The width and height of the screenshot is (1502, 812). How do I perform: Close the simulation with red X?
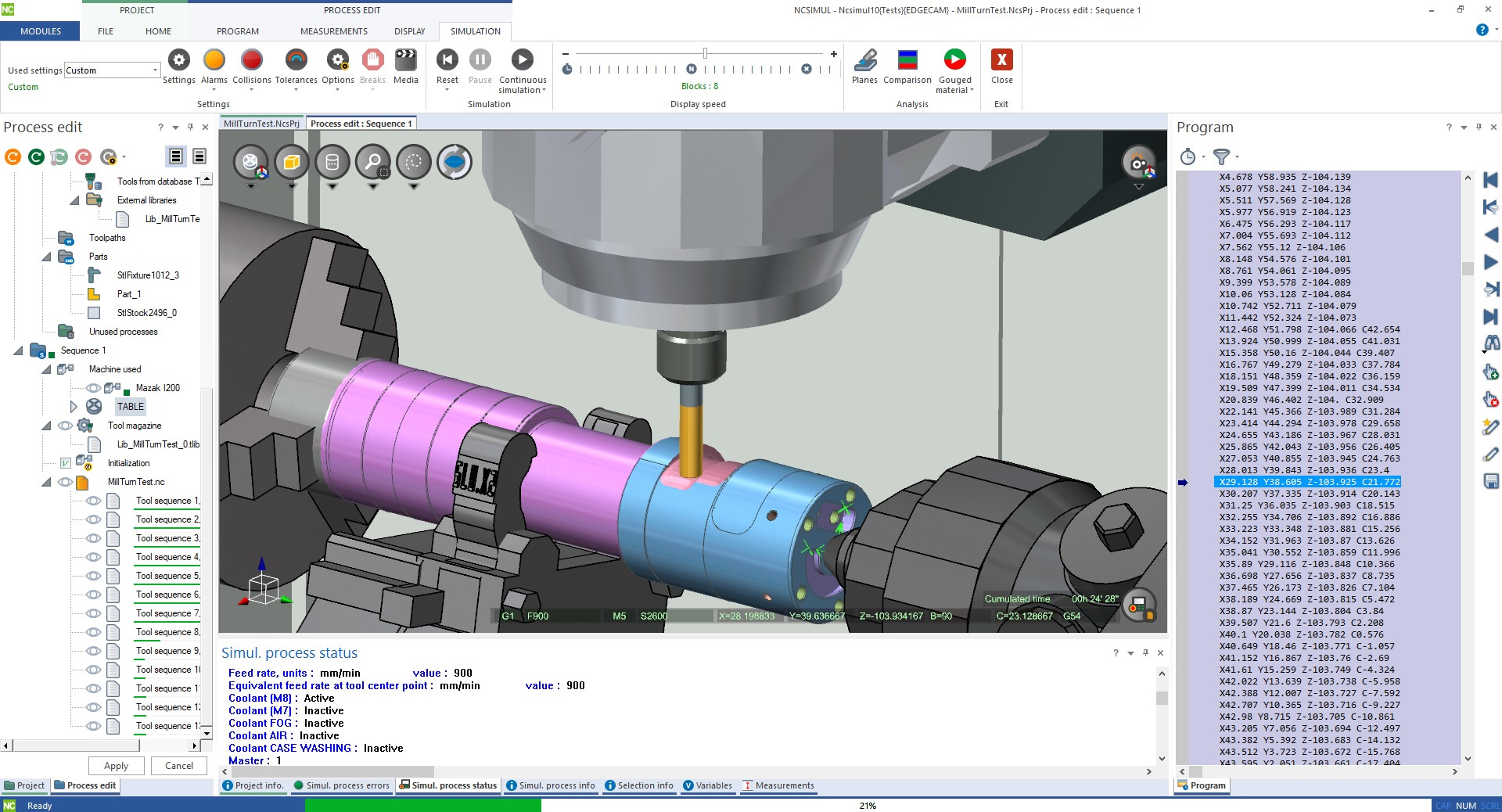[1001, 60]
